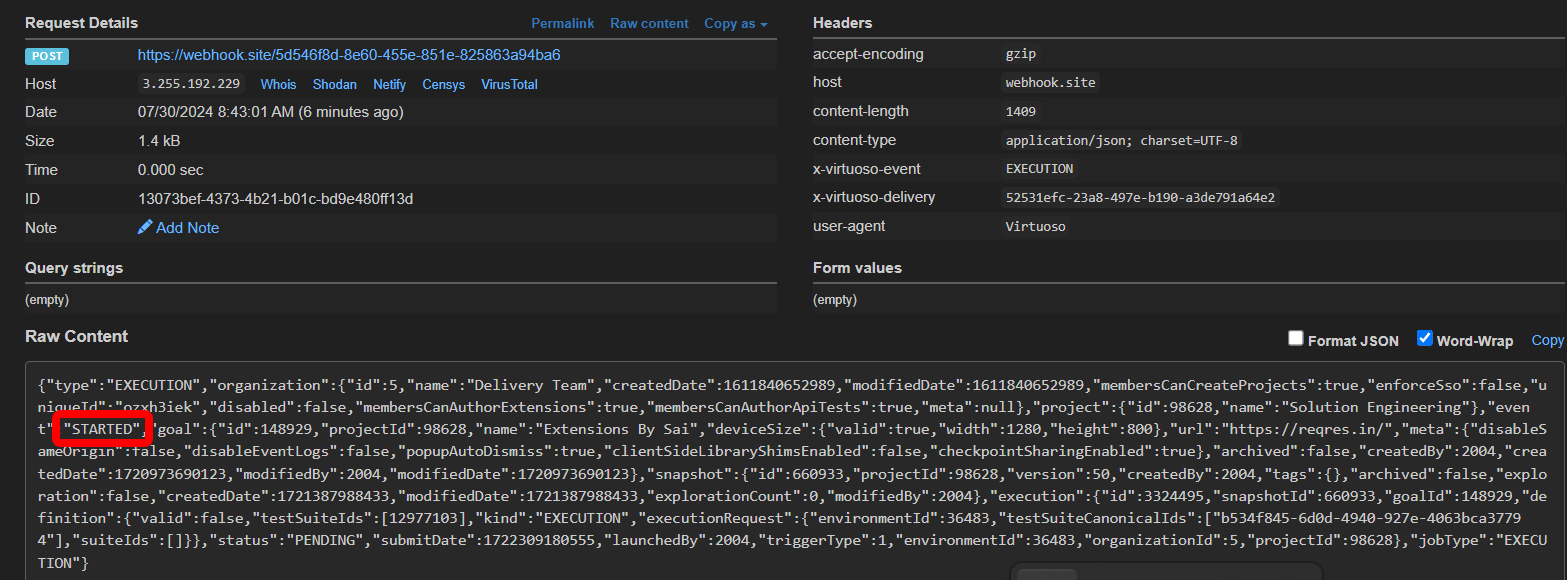Open the webhook.site request URL
The image size is (1567, 580).
[349, 55]
